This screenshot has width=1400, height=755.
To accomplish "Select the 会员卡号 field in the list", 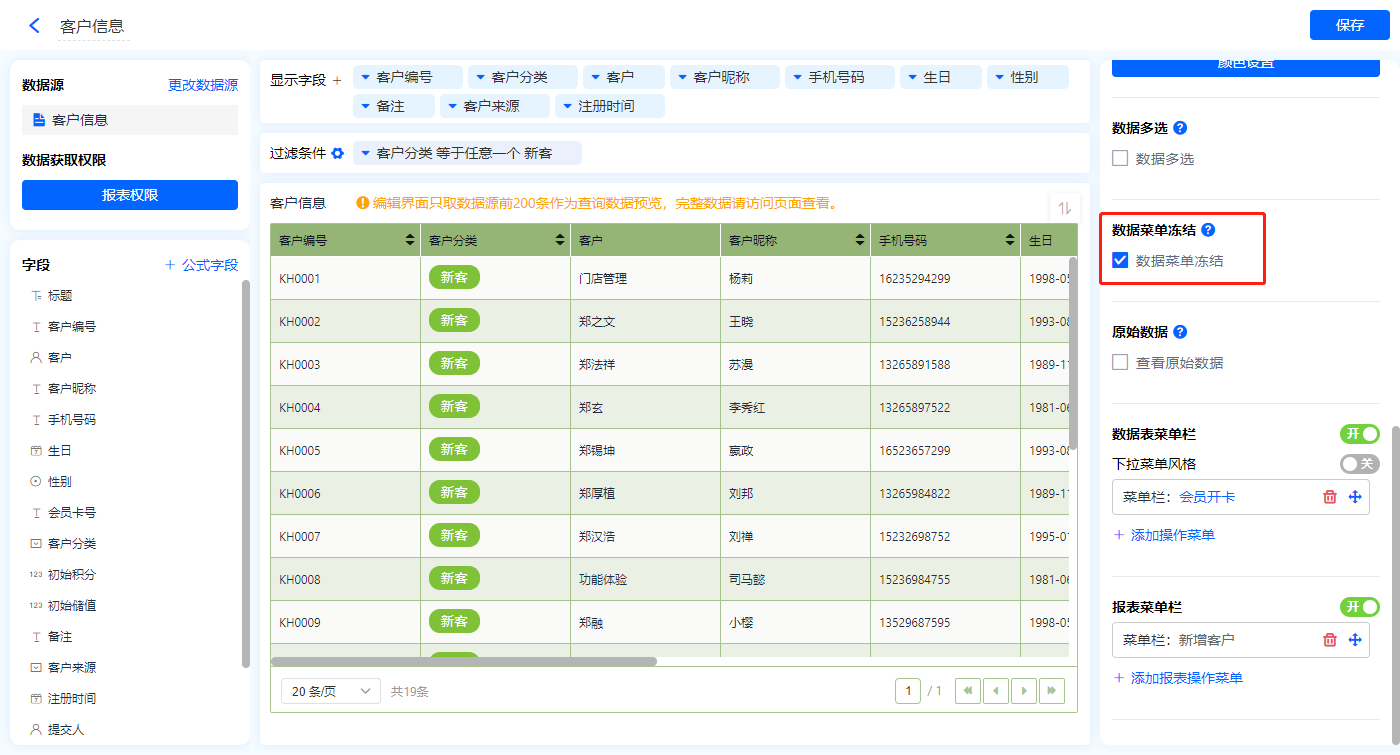I will click(x=72, y=513).
